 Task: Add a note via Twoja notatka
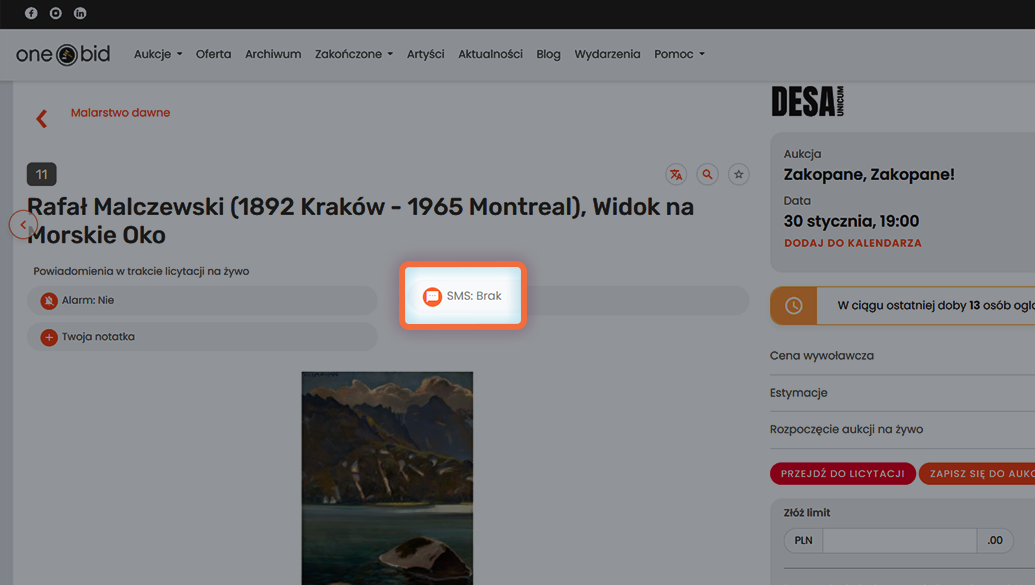[x=202, y=337]
